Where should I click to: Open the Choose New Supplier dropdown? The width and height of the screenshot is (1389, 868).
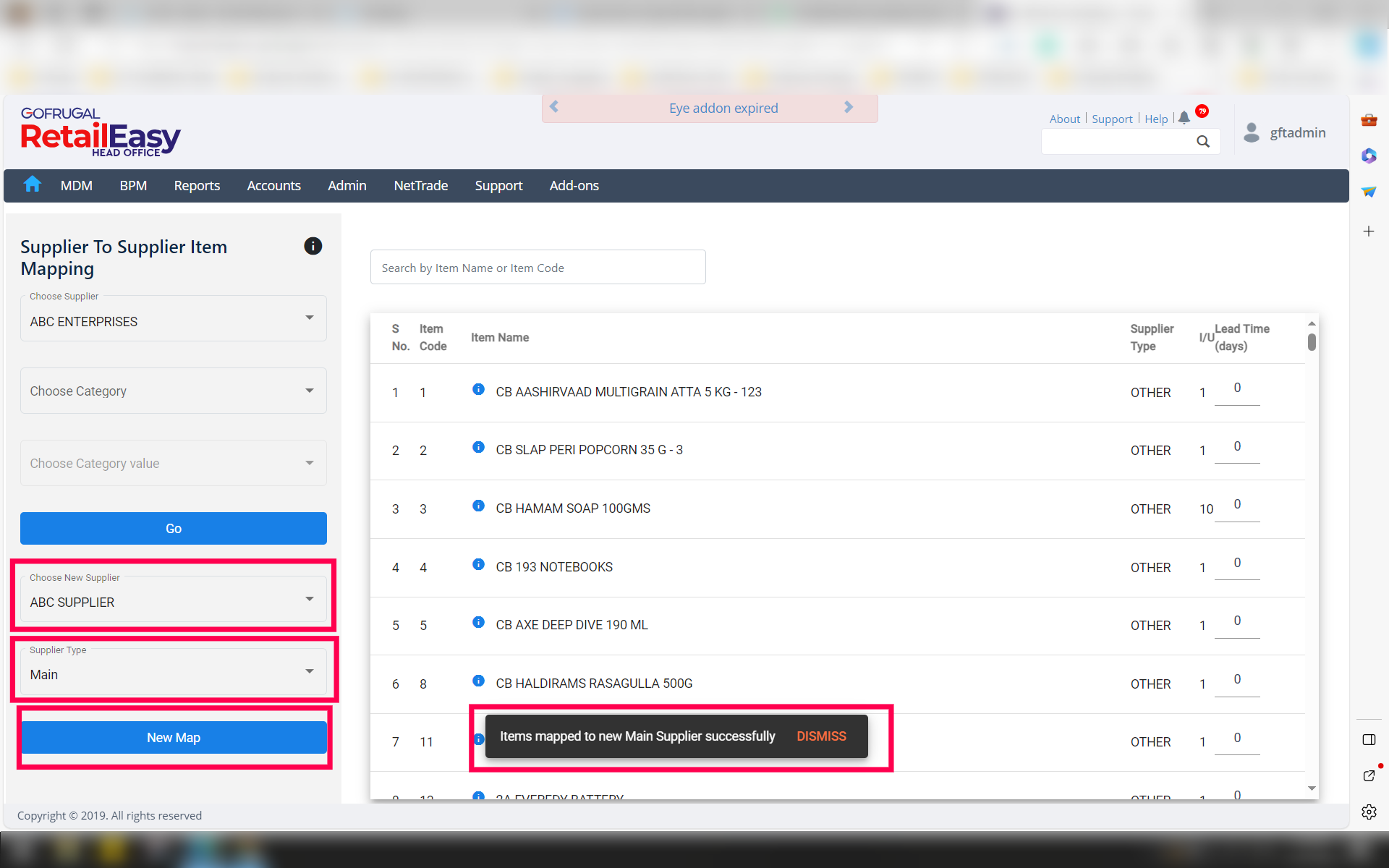(173, 600)
